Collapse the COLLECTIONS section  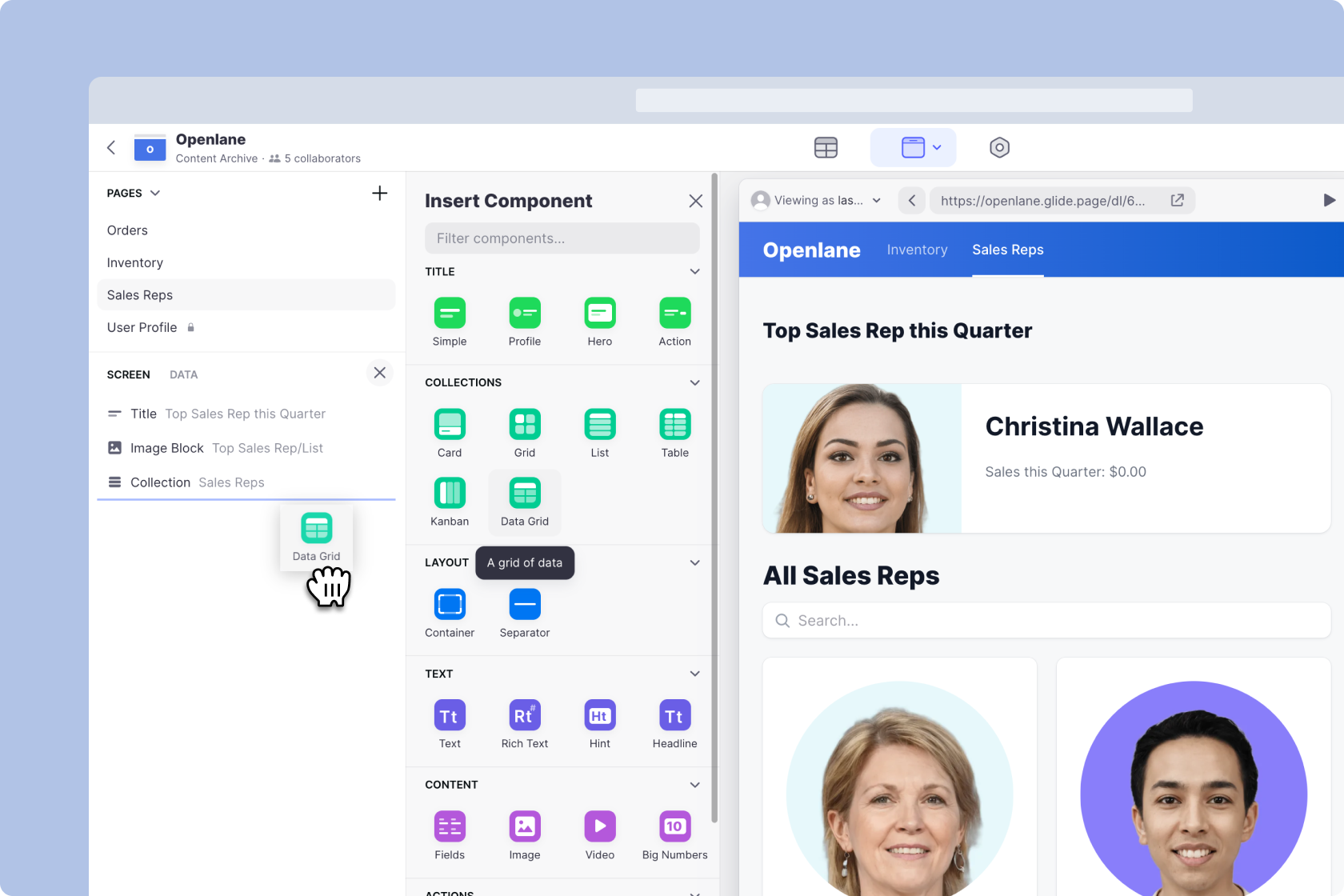[694, 382]
